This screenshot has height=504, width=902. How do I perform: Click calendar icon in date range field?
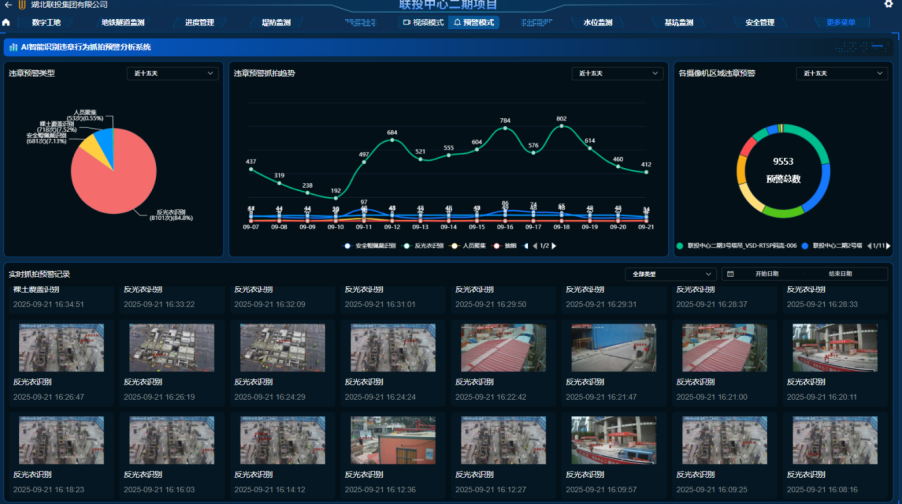730,274
